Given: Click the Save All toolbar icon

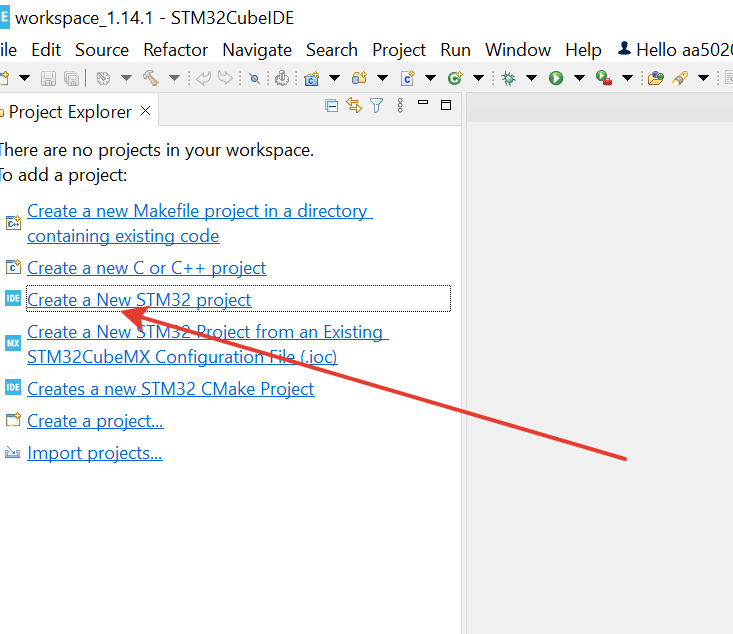Looking at the screenshot, I should pyautogui.click(x=72, y=78).
